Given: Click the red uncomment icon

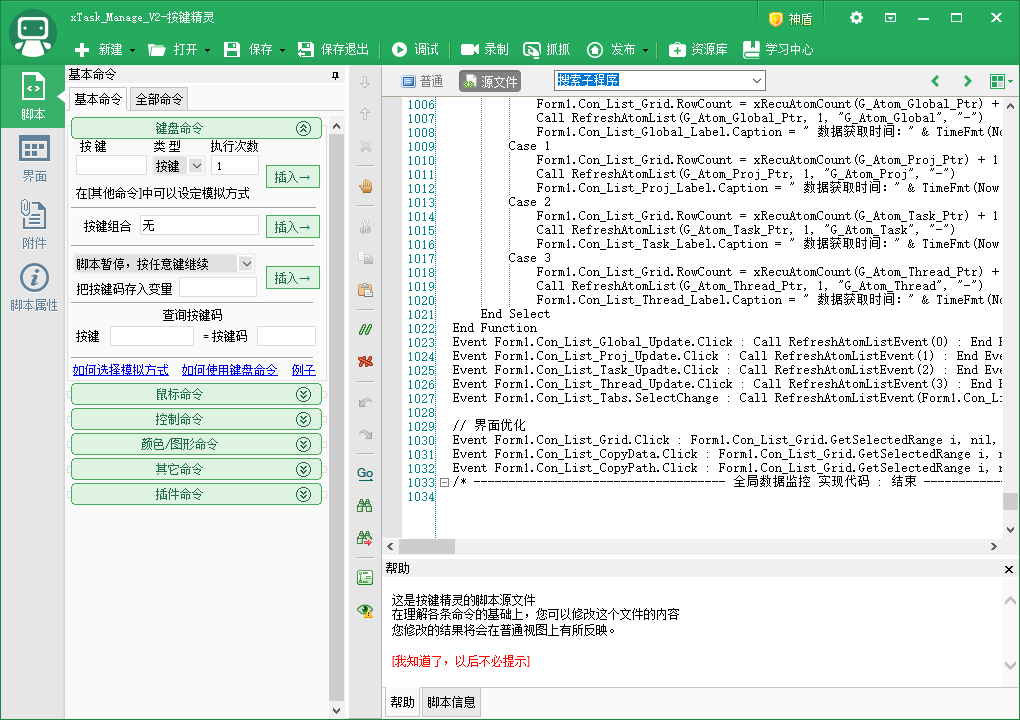Looking at the screenshot, I should [366, 361].
